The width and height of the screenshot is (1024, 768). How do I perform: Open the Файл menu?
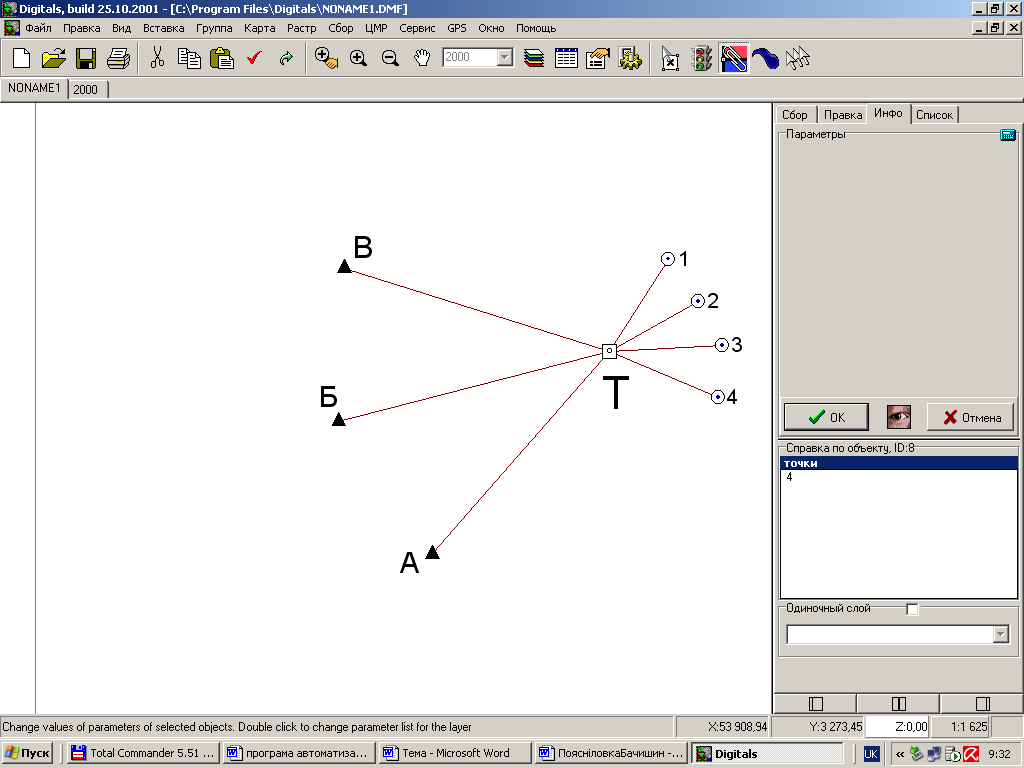pos(39,28)
